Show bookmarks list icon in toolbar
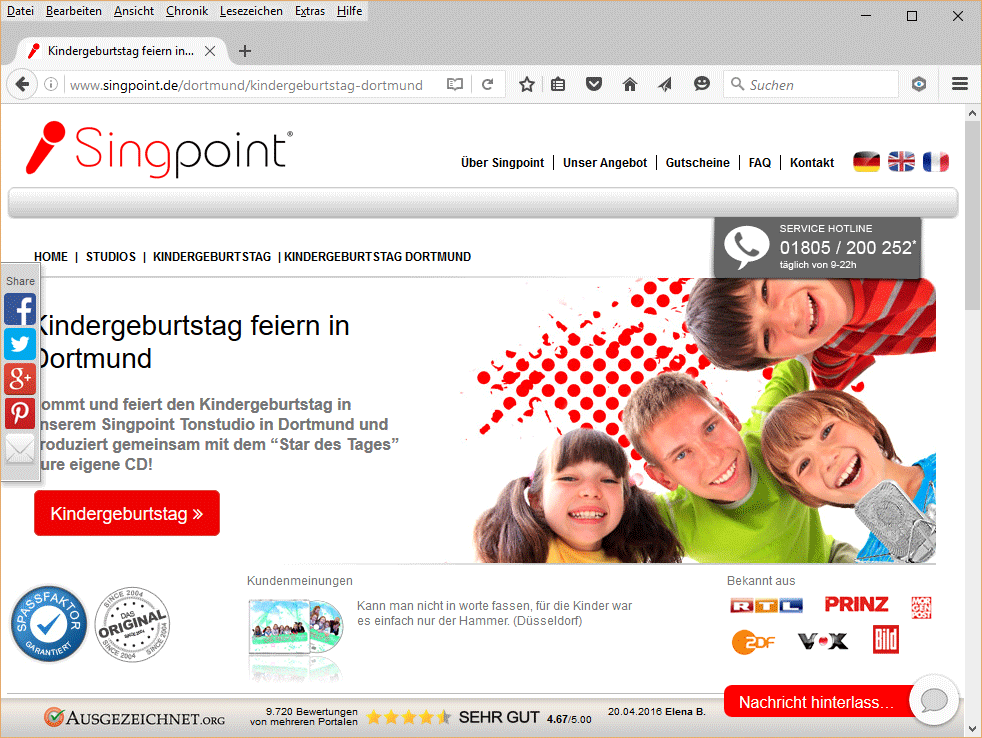Image resolution: width=982 pixels, height=738 pixels. click(x=558, y=84)
